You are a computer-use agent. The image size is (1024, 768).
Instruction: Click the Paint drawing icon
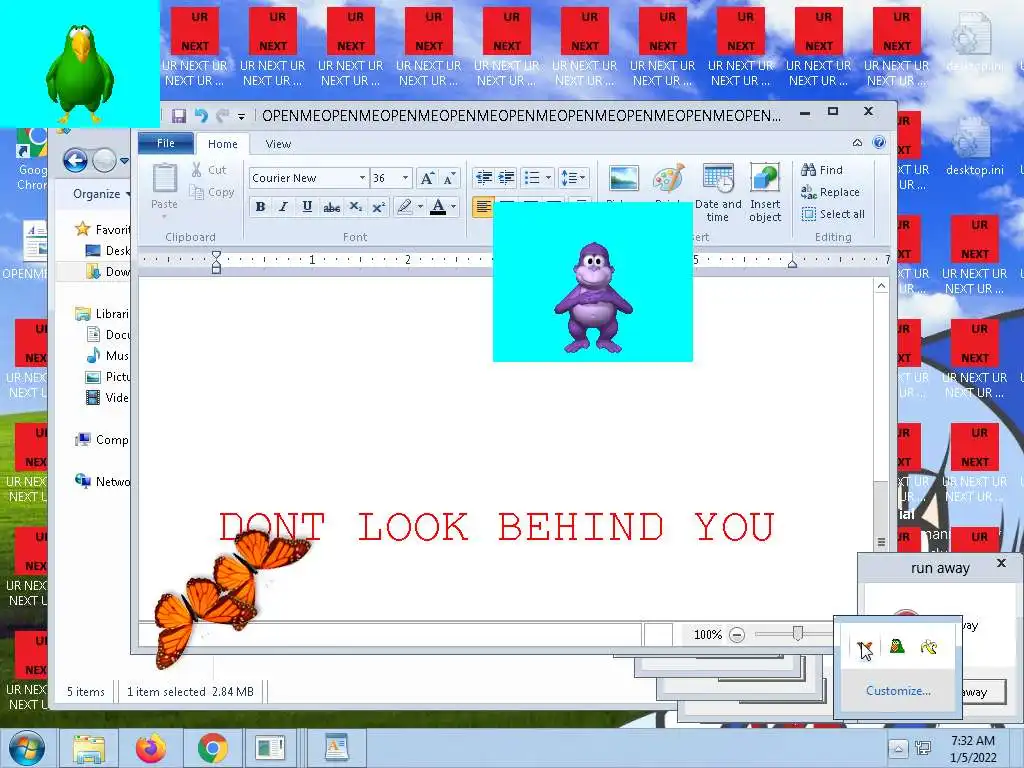pos(669,180)
